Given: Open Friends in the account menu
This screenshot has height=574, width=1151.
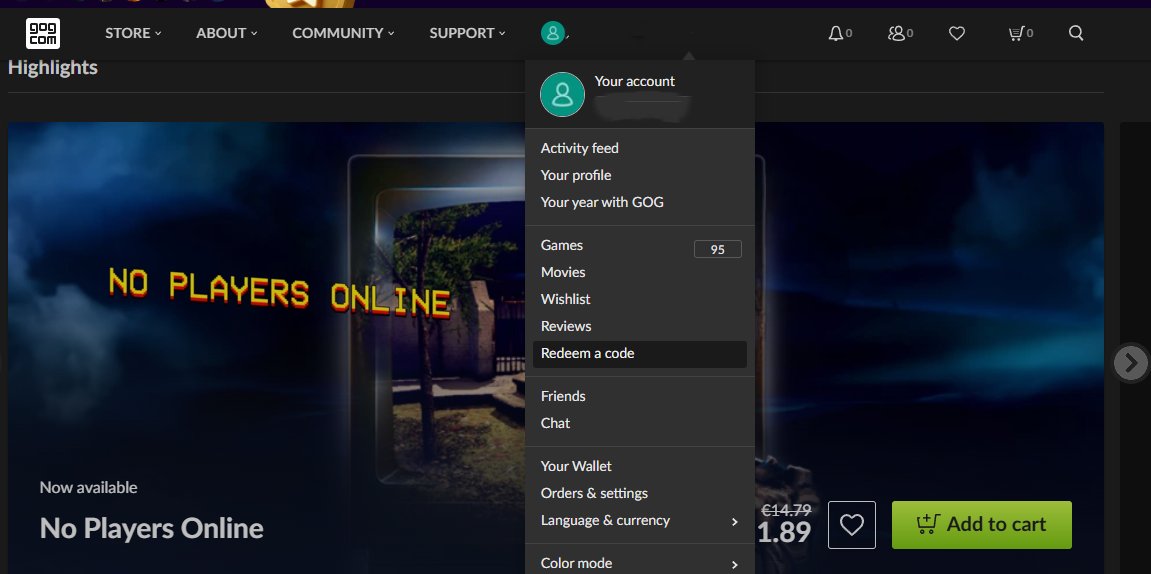Looking at the screenshot, I should (563, 396).
